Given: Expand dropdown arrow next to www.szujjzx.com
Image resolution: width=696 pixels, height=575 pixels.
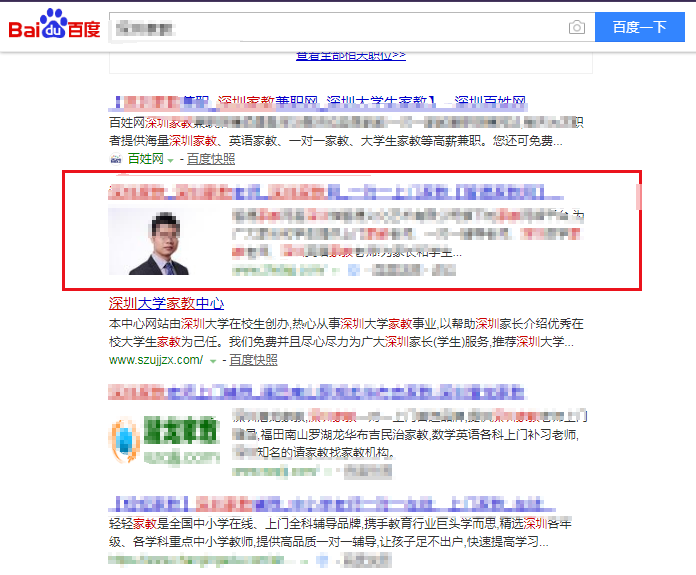Looking at the screenshot, I should [x=213, y=360].
